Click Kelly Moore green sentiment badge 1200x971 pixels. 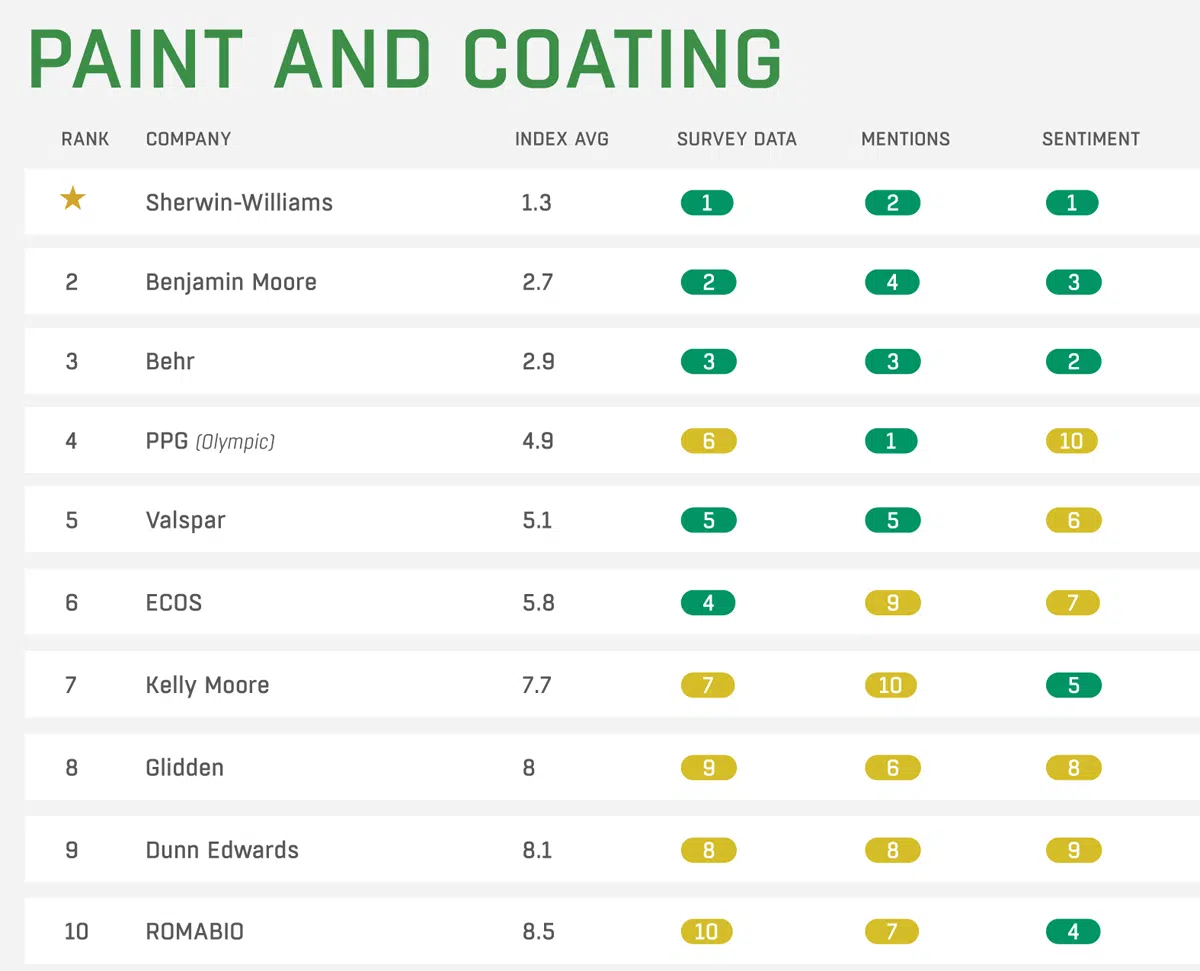point(1074,685)
